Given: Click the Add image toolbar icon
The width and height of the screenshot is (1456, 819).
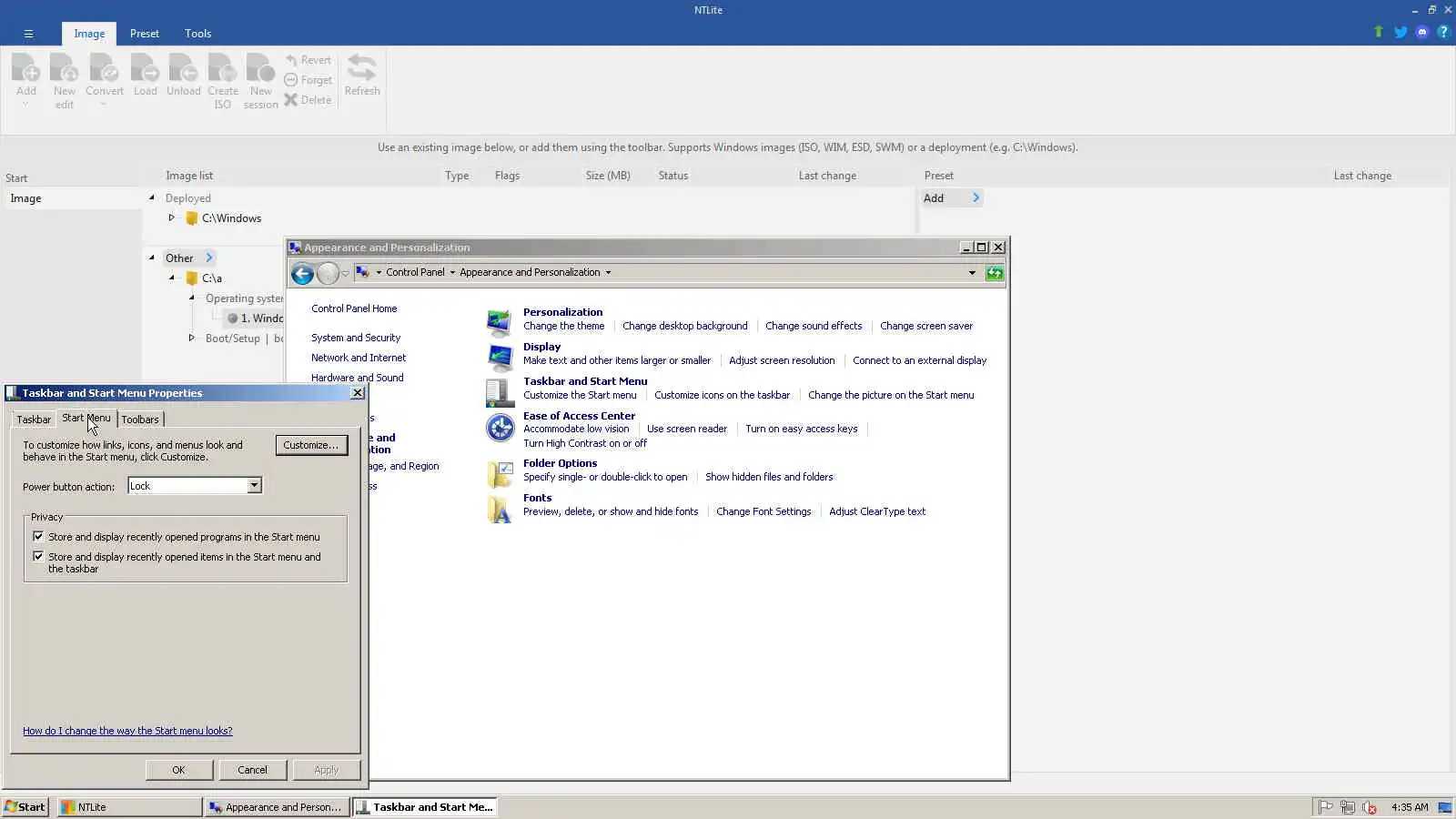Looking at the screenshot, I should [x=26, y=69].
